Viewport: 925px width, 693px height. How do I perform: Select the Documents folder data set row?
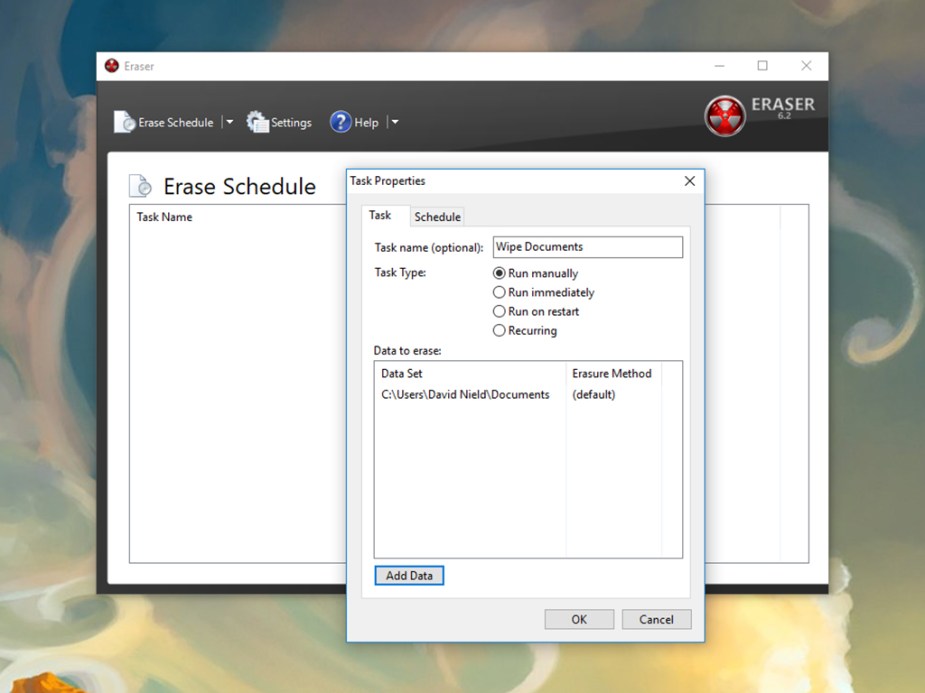(465, 395)
